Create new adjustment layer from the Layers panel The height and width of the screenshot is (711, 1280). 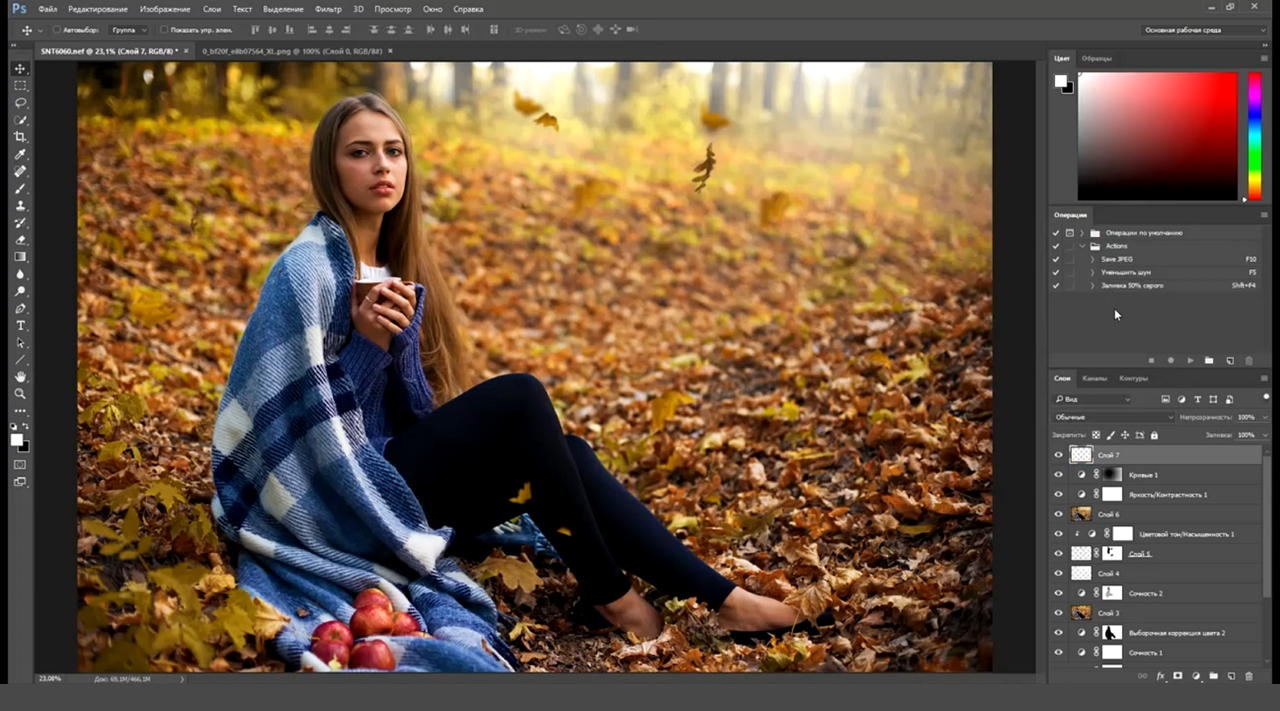(x=1196, y=676)
